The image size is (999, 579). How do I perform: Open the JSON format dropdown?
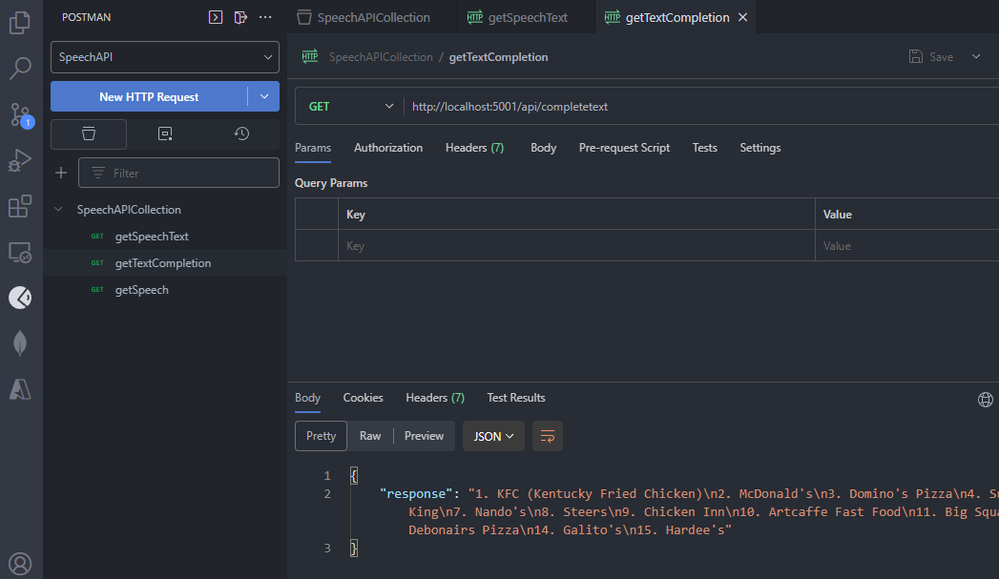click(x=493, y=436)
